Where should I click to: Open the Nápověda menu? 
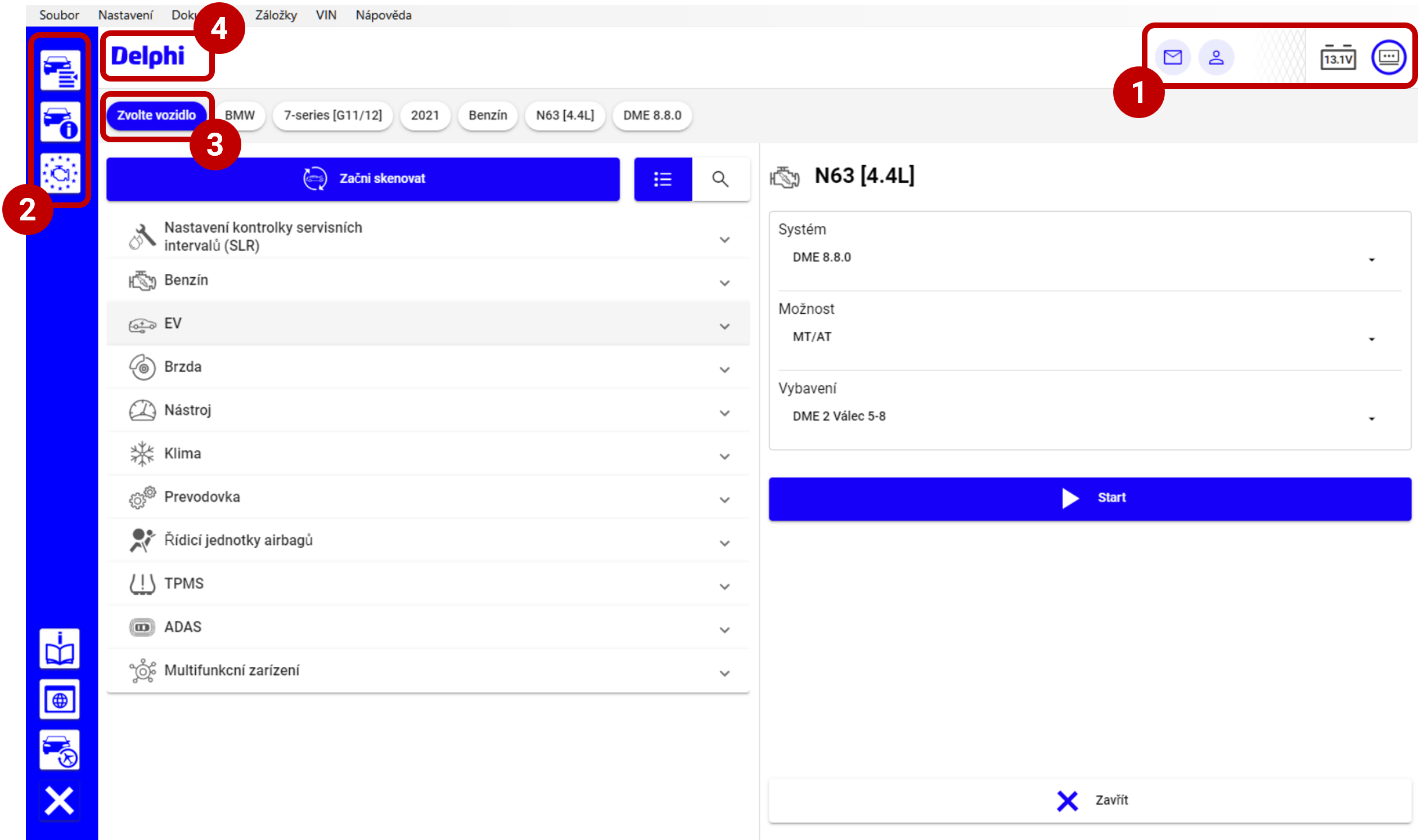384,15
